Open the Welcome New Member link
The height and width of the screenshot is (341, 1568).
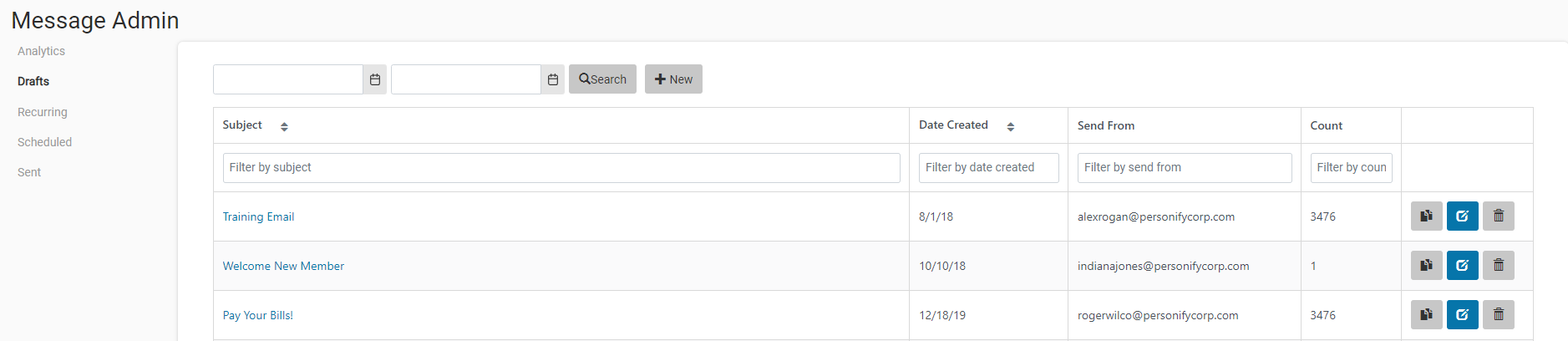[283, 266]
